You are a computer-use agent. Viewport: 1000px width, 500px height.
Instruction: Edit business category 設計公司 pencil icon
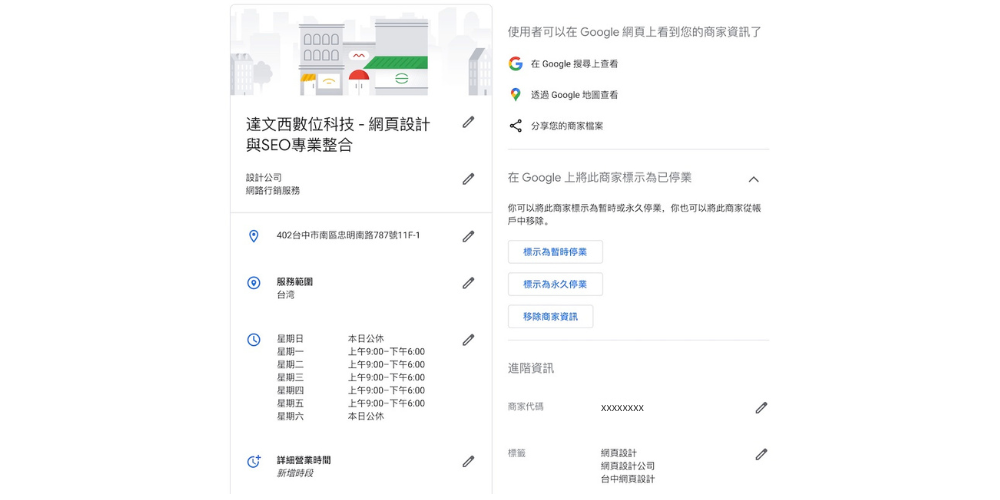point(468,179)
